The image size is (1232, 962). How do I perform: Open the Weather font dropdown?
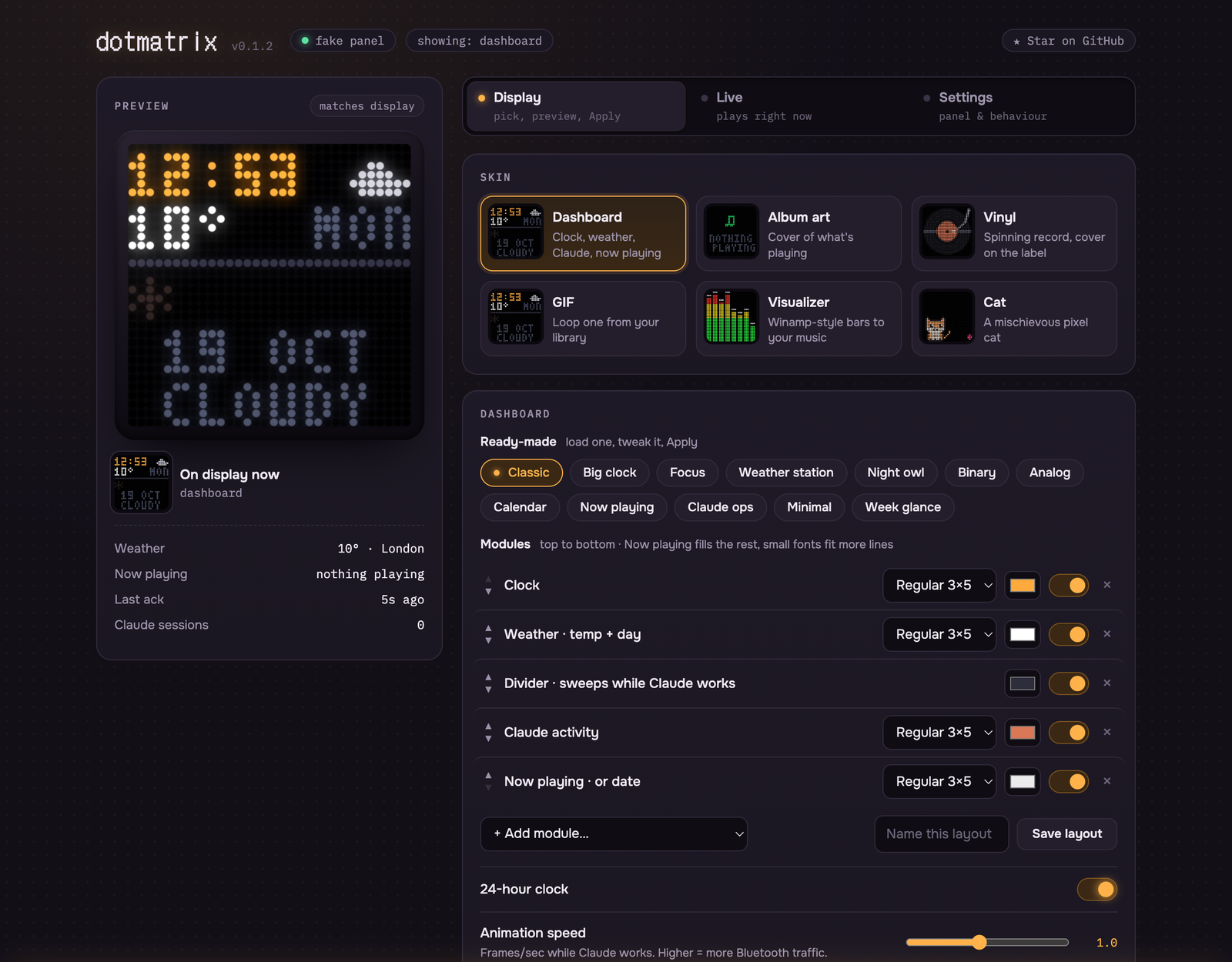tap(939, 634)
